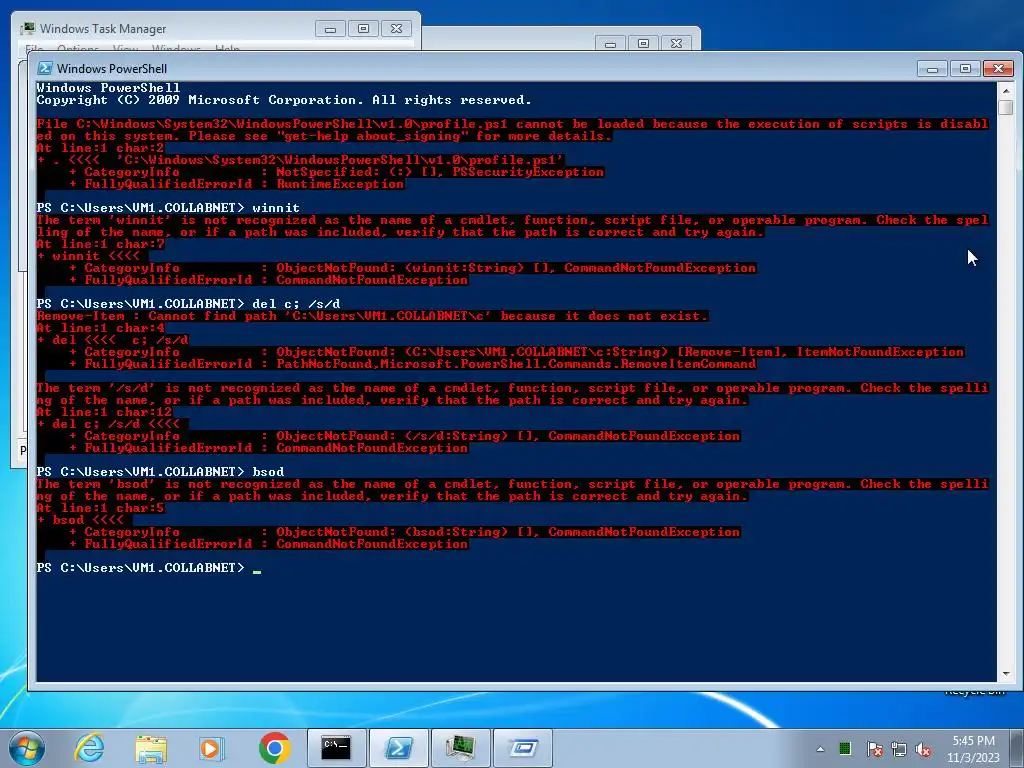1024x768 pixels.
Task: Close the Windows Task Manager window
Action: pyautogui.click(x=396, y=28)
